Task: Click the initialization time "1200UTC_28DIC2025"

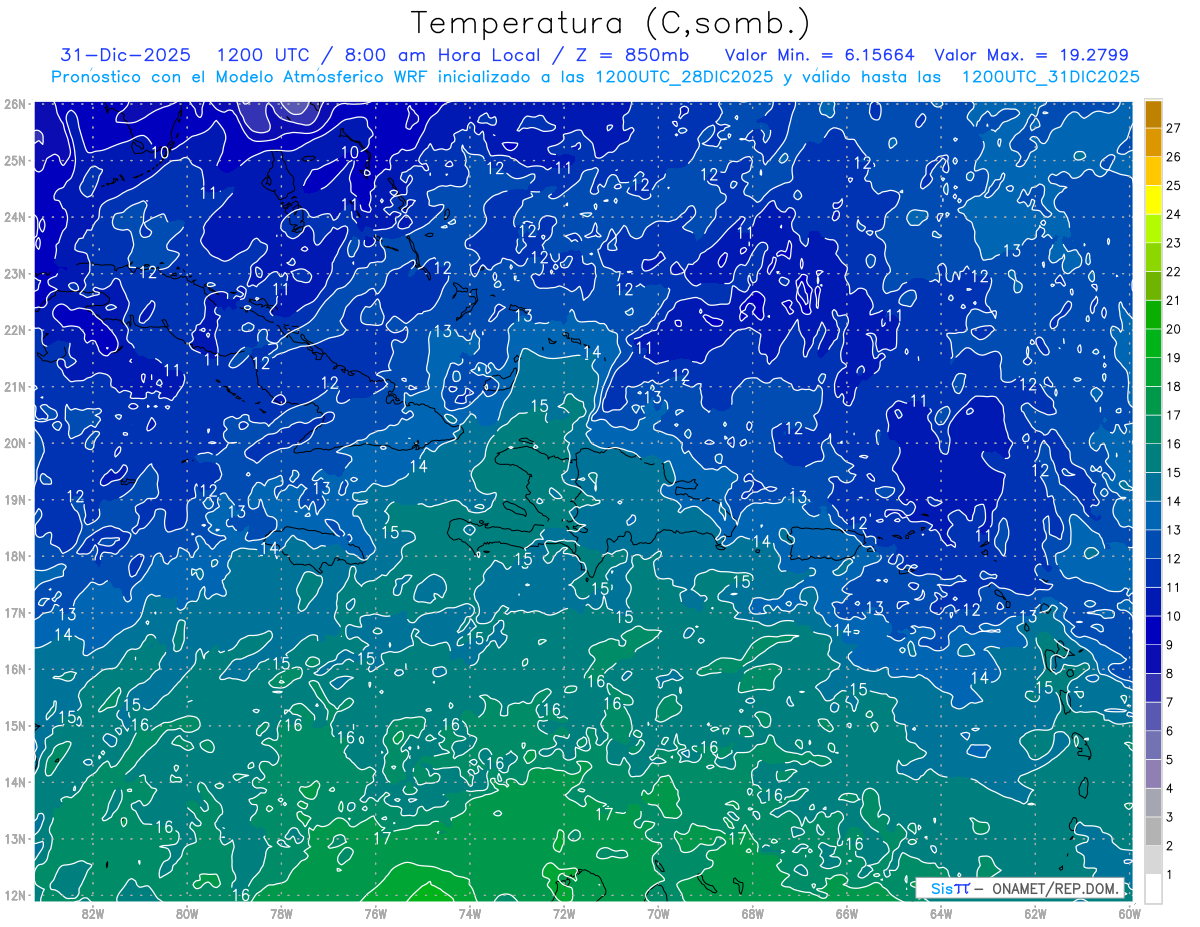Action: coord(684,76)
